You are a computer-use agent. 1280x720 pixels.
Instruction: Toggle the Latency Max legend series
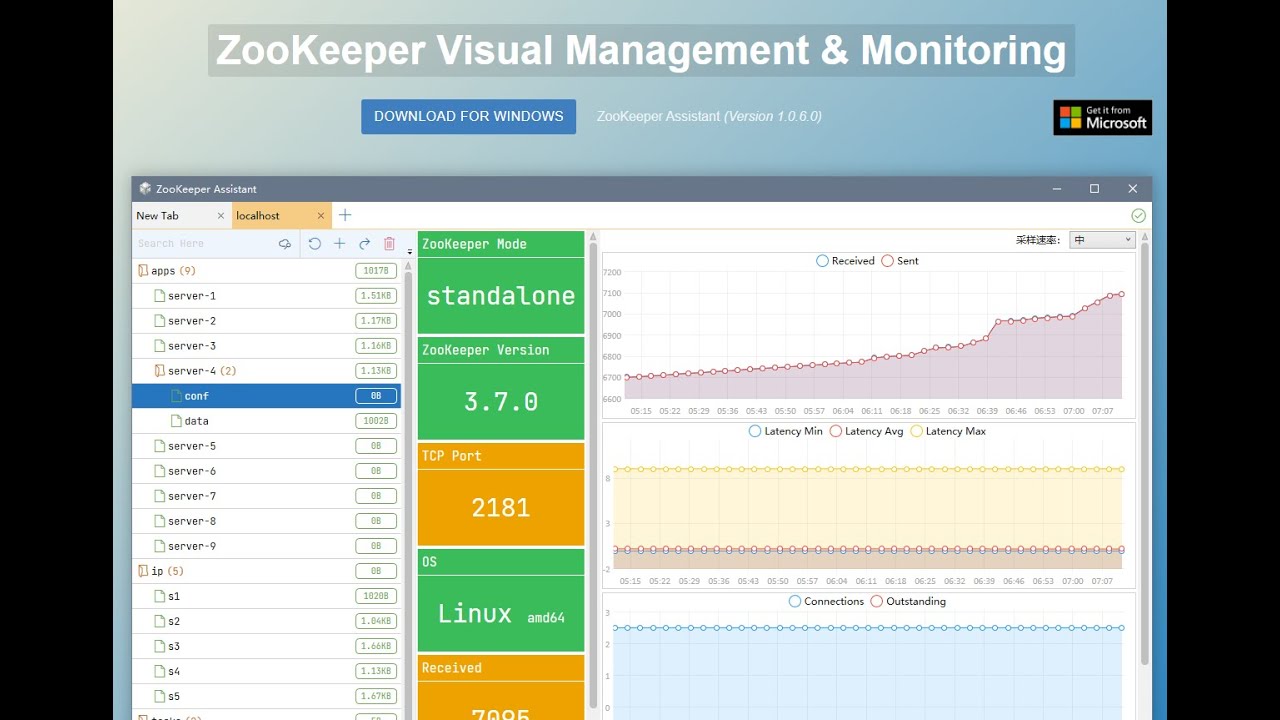(x=948, y=431)
